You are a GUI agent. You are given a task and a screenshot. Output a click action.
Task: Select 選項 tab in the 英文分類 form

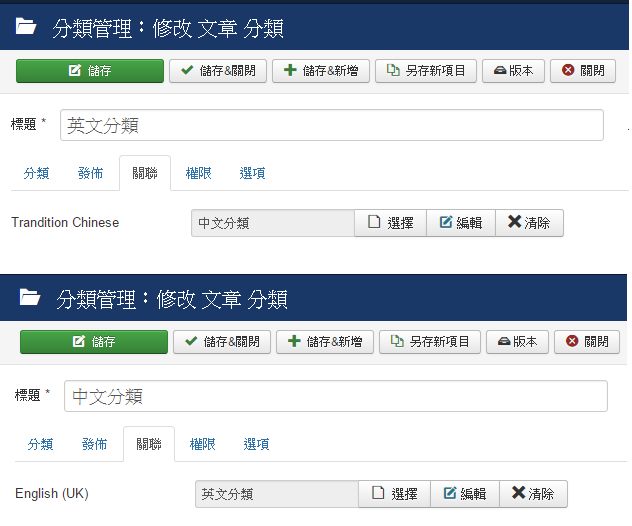(x=252, y=173)
